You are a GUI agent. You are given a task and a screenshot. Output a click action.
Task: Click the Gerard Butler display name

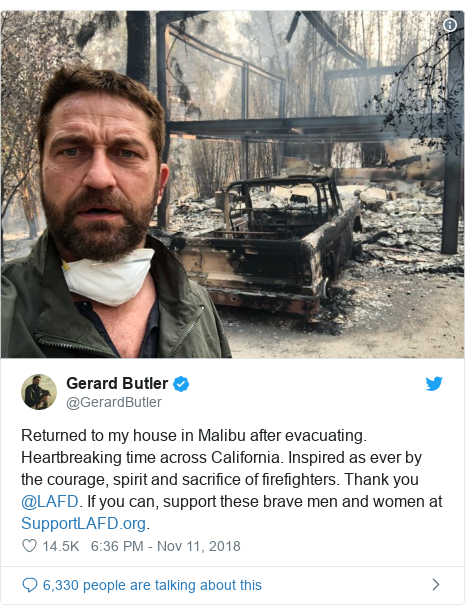117,383
